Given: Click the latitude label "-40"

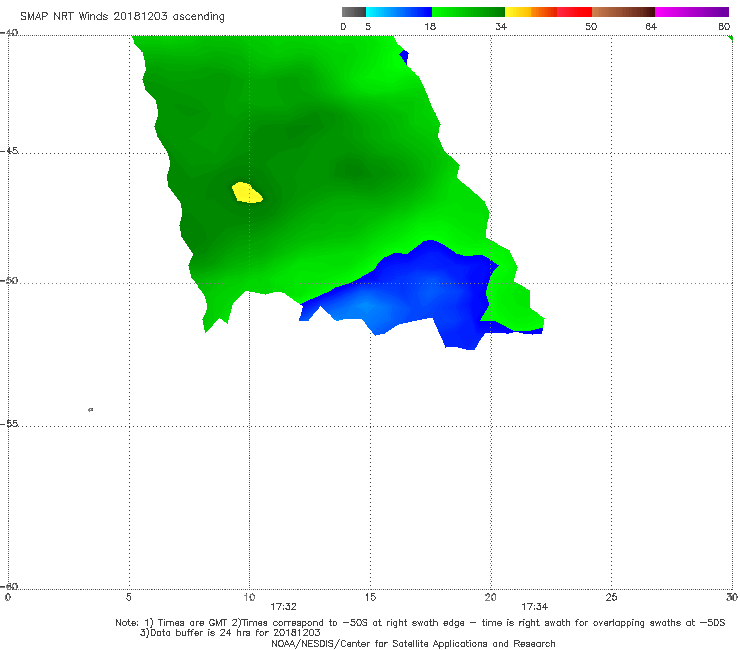Looking at the screenshot, I should (9, 33).
